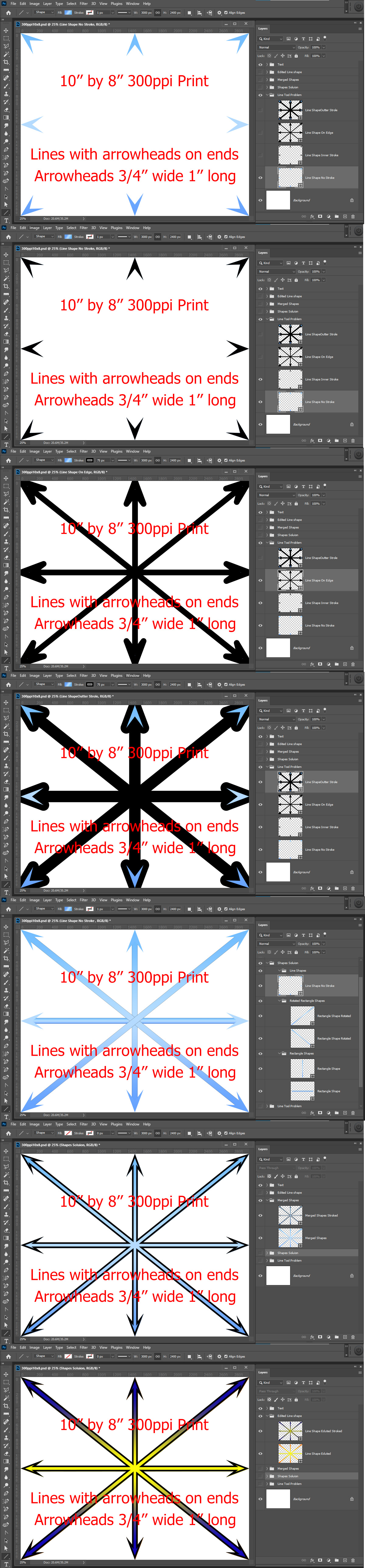Viewport: 365px width, 1568px height.
Task: Open File menu in the yellow arrows window
Action: (x=13, y=1347)
